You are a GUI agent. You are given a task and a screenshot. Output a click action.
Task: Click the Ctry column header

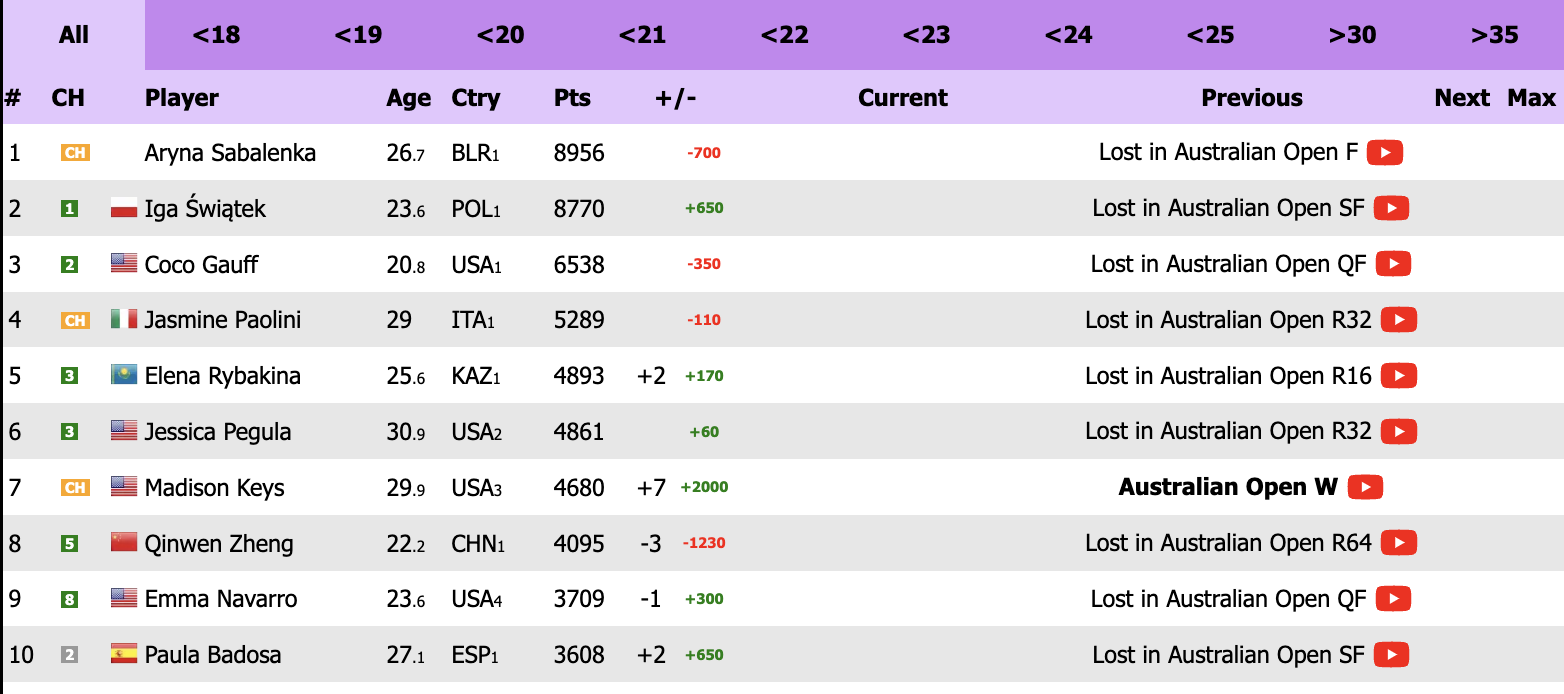(x=475, y=98)
